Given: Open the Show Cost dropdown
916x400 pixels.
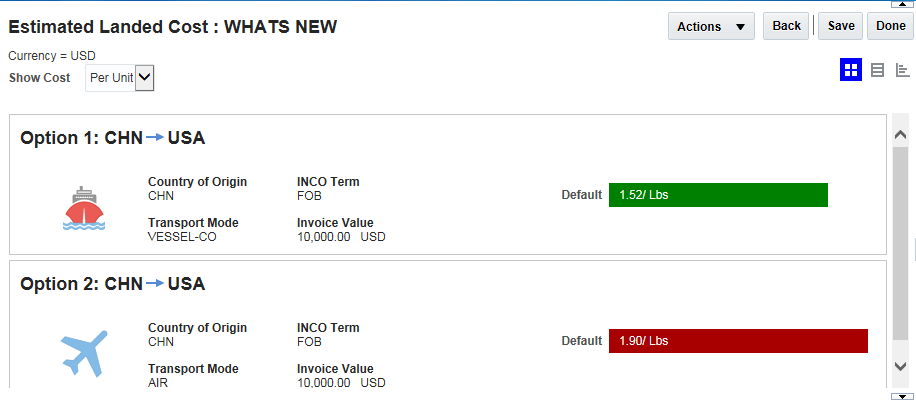Looking at the screenshot, I should point(119,78).
